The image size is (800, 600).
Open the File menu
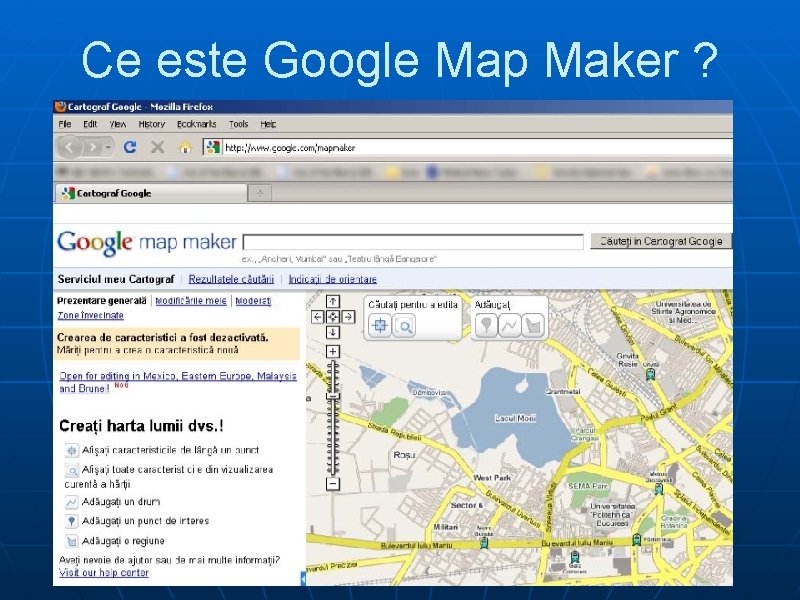coord(65,124)
